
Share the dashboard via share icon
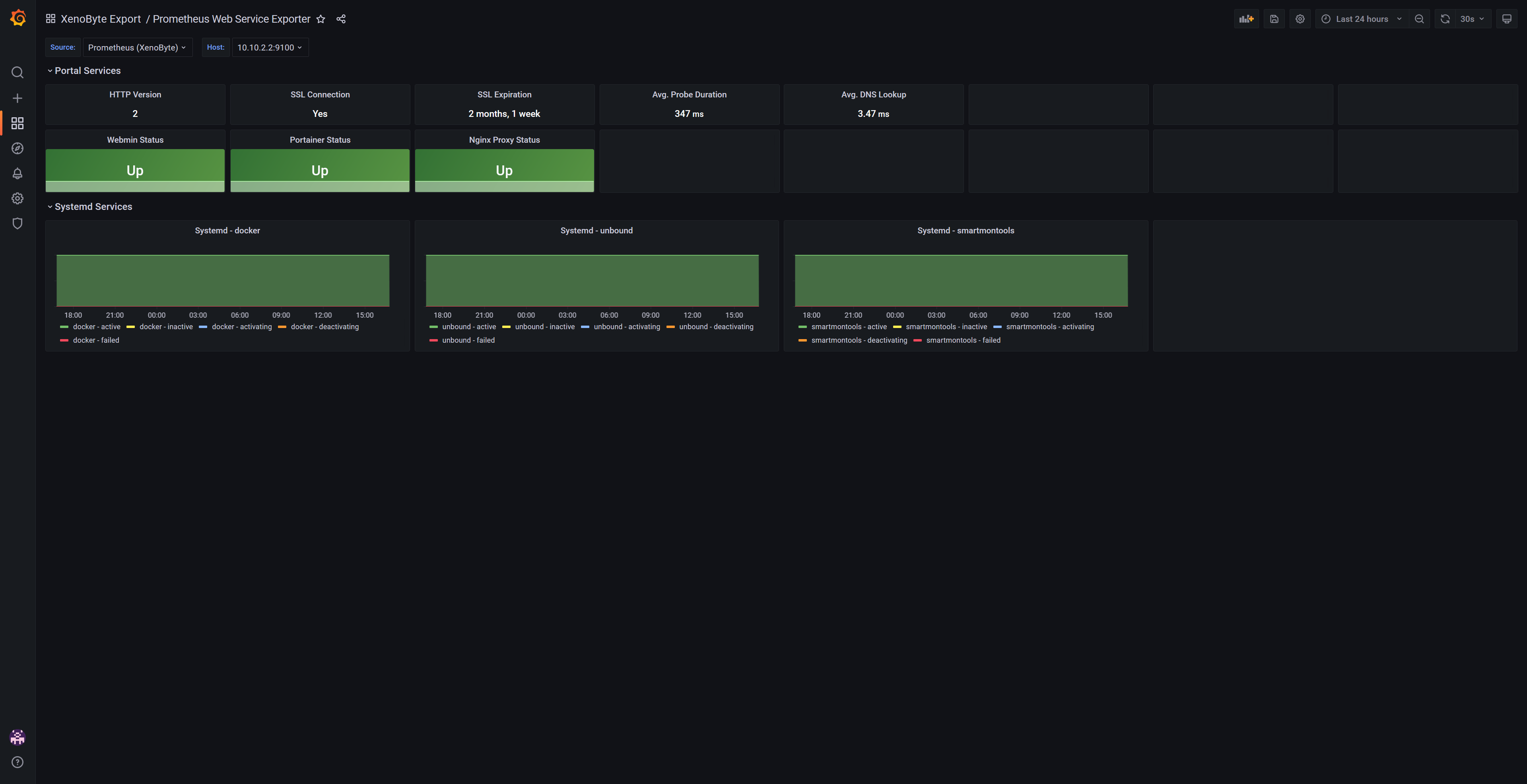pos(341,19)
